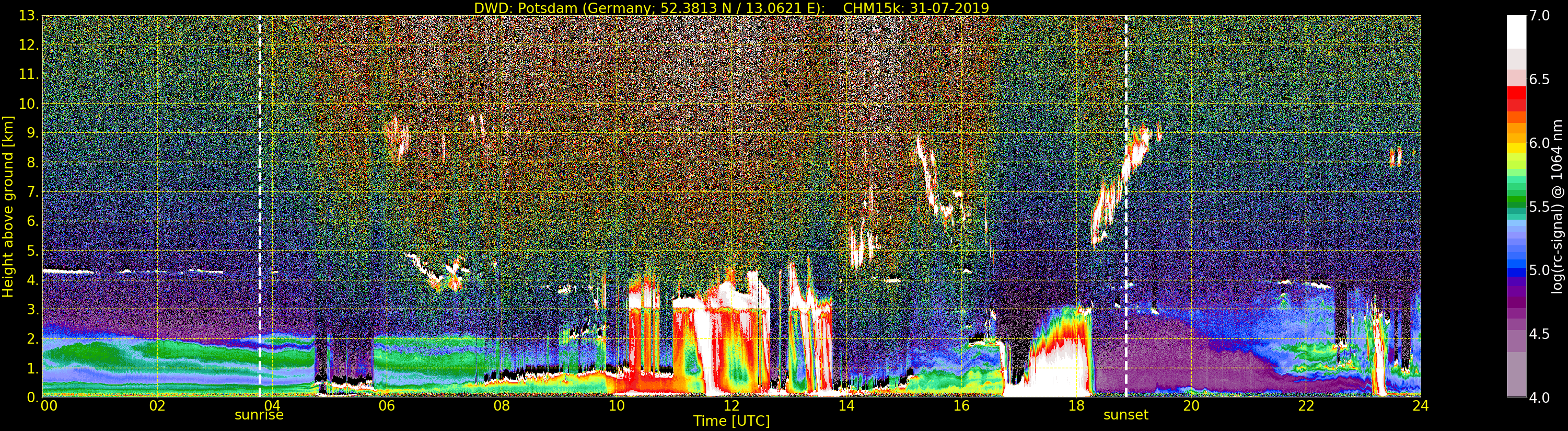Image resolution: width=1568 pixels, height=431 pixels.
Task: Click the colorbar value label '5.0'
Action: (1539, 270)
